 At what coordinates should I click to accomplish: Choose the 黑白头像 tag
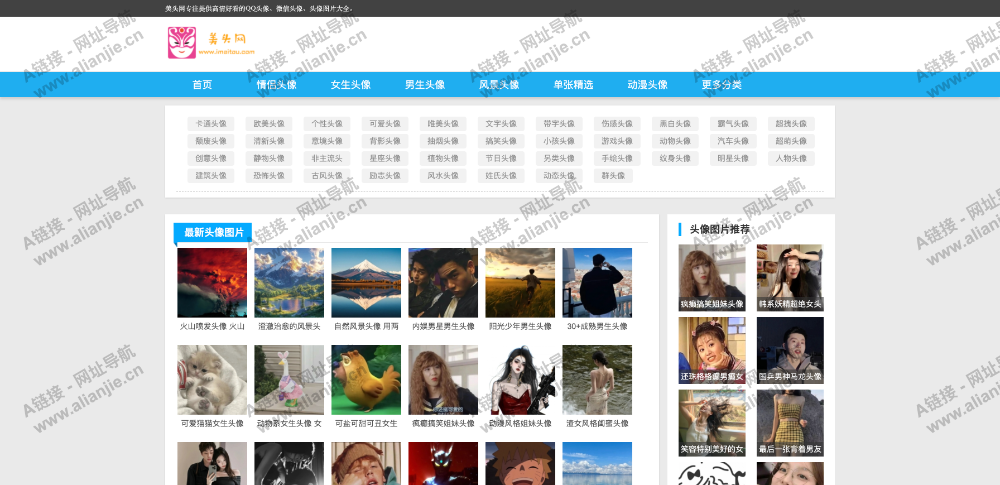675,124
